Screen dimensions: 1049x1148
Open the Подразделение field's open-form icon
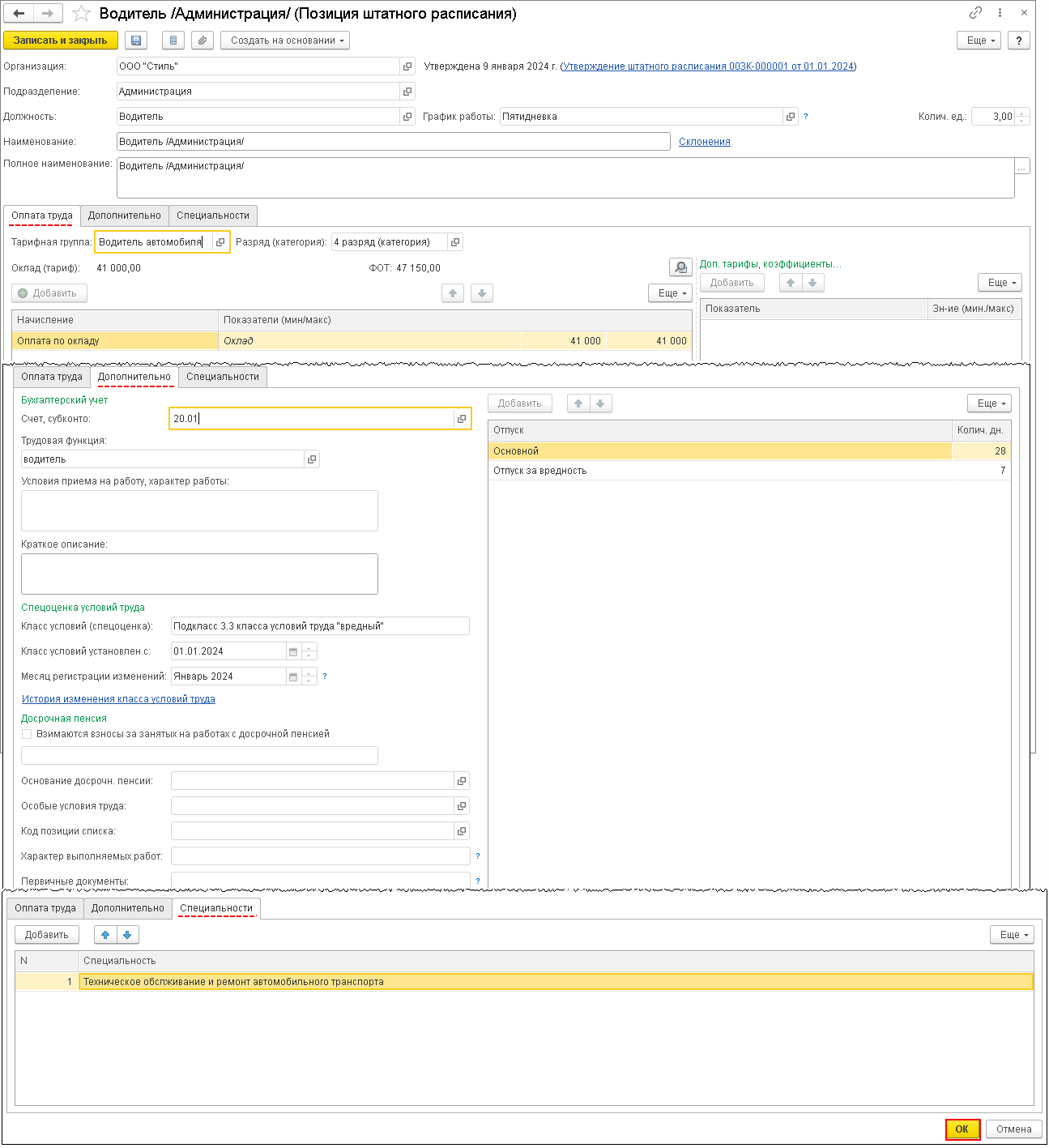point(407,92)
